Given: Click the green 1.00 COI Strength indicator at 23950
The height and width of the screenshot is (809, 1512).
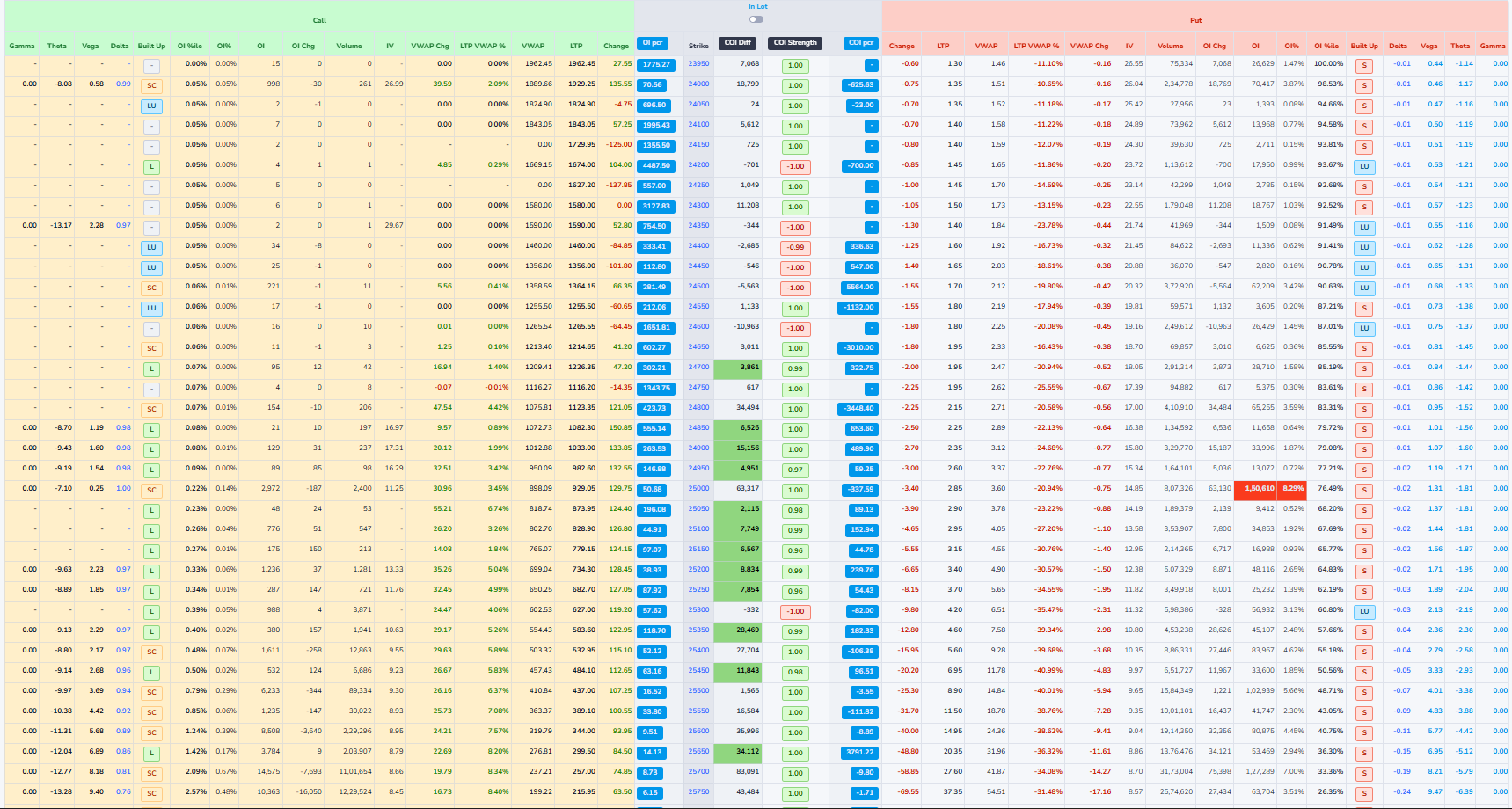Looking at the screenshot, I should [796, 64].
